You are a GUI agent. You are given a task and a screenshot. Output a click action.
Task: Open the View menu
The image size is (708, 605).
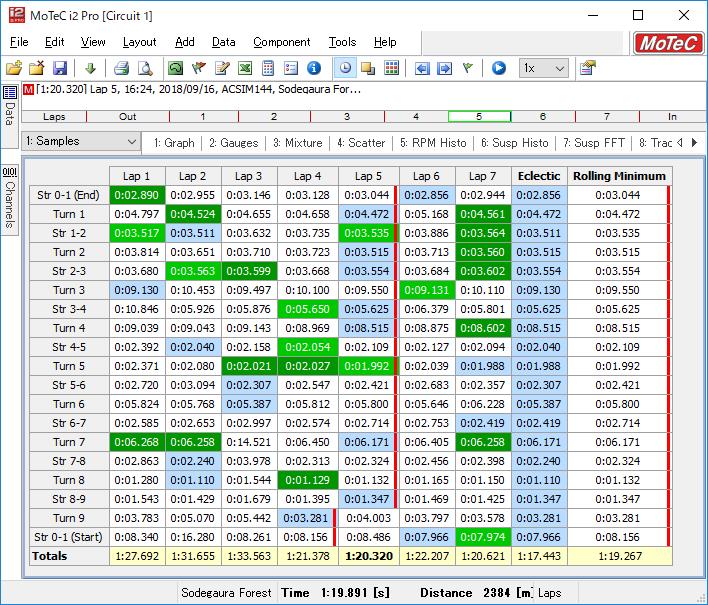coord(93,42)
